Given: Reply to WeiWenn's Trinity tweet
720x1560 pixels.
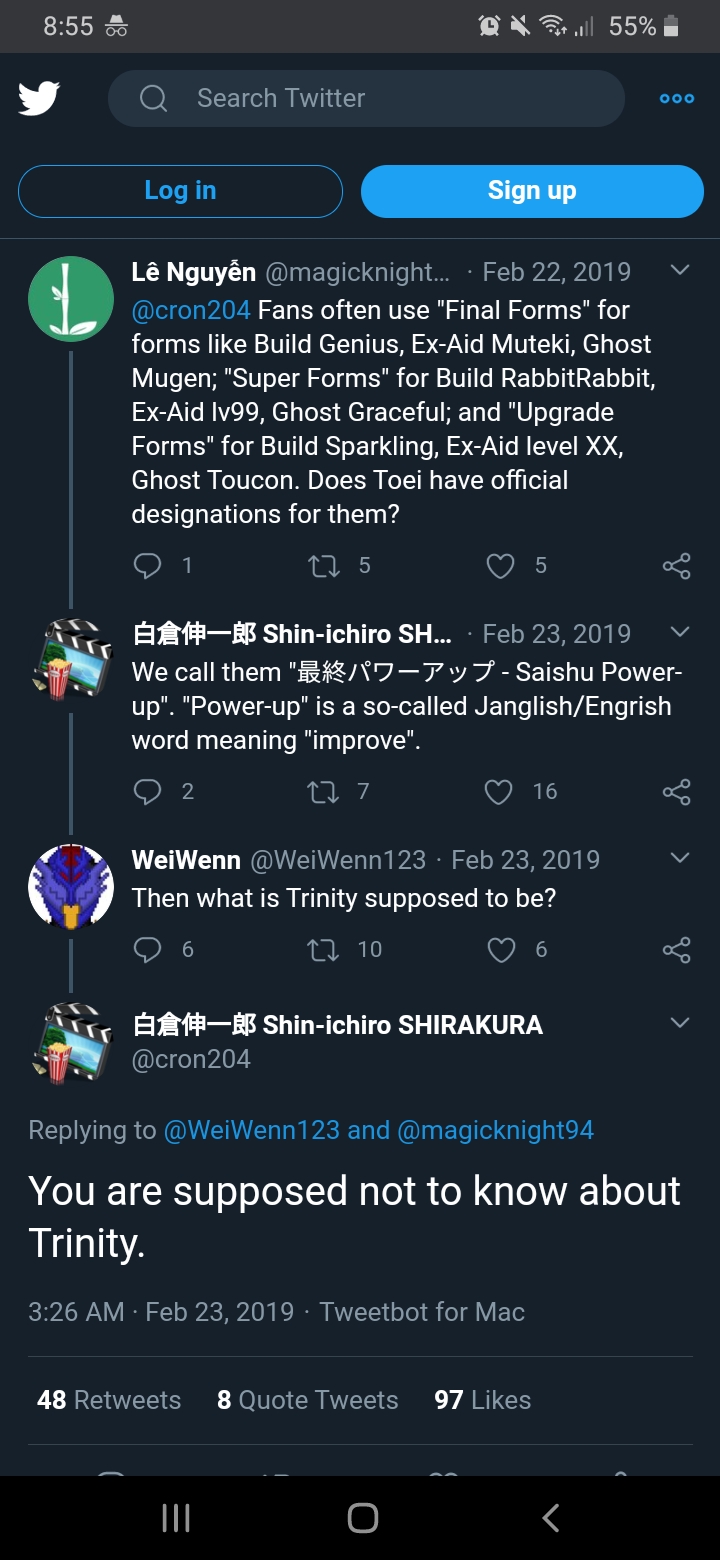Looking at the screenshot, I should coord(147,950).
